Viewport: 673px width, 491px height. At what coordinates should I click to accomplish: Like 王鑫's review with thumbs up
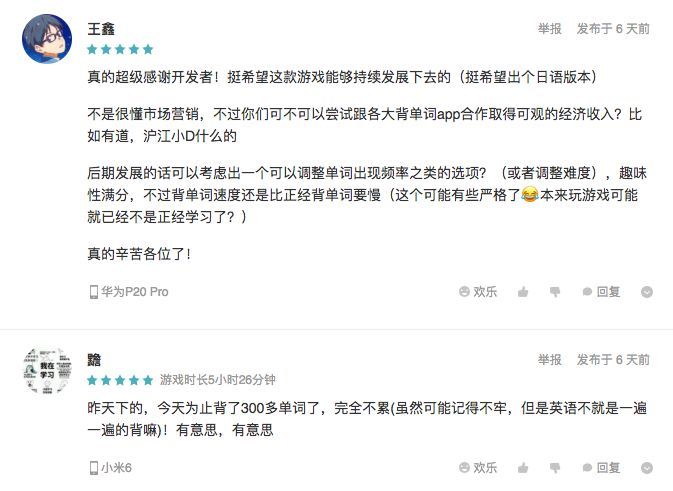522,292
